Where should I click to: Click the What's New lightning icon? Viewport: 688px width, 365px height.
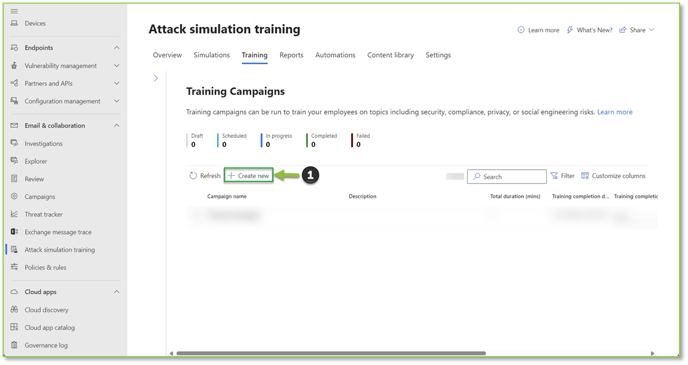pos(570,30)
